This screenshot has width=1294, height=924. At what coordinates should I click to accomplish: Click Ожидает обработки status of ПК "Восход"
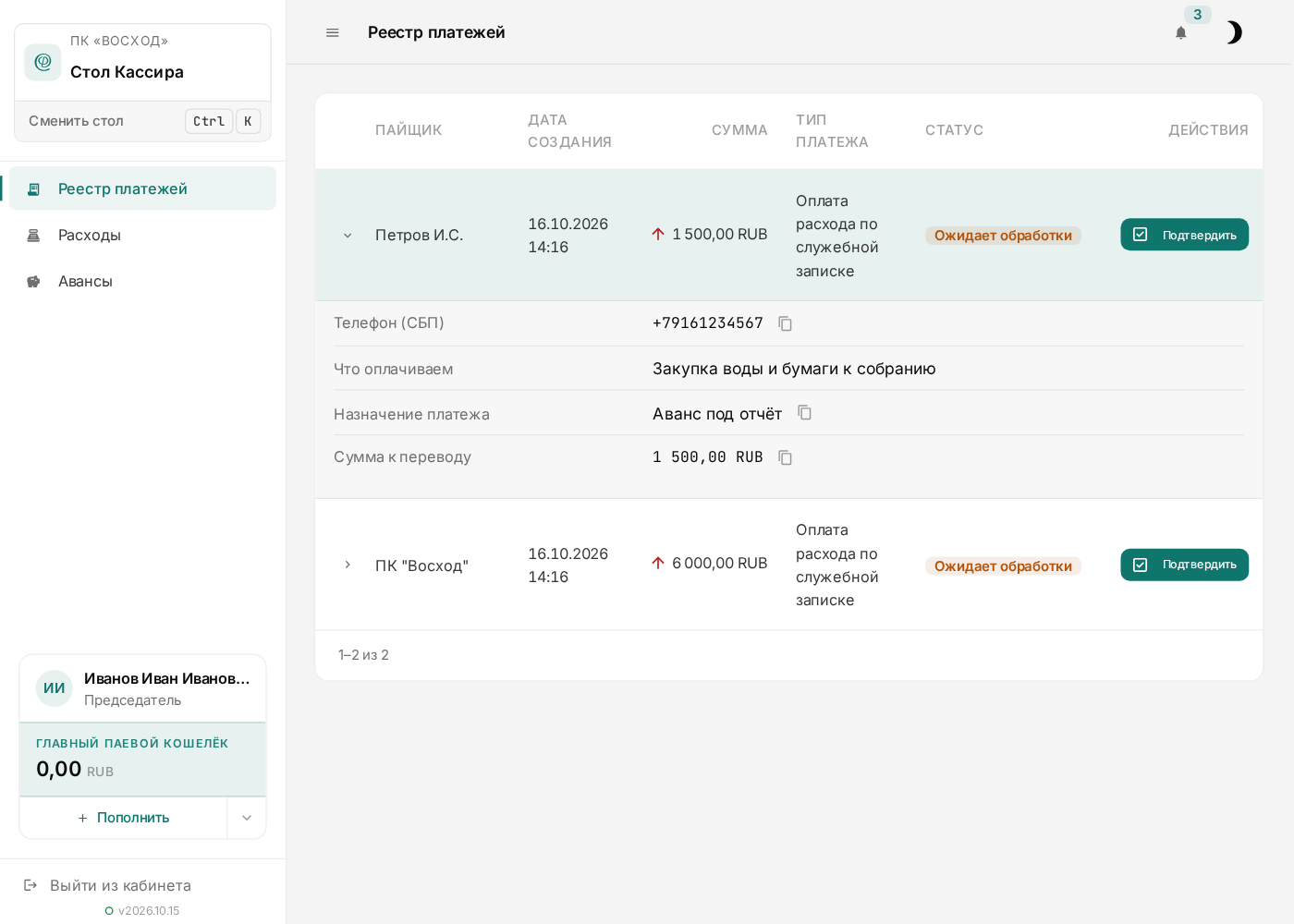(x=1003, y=565)
